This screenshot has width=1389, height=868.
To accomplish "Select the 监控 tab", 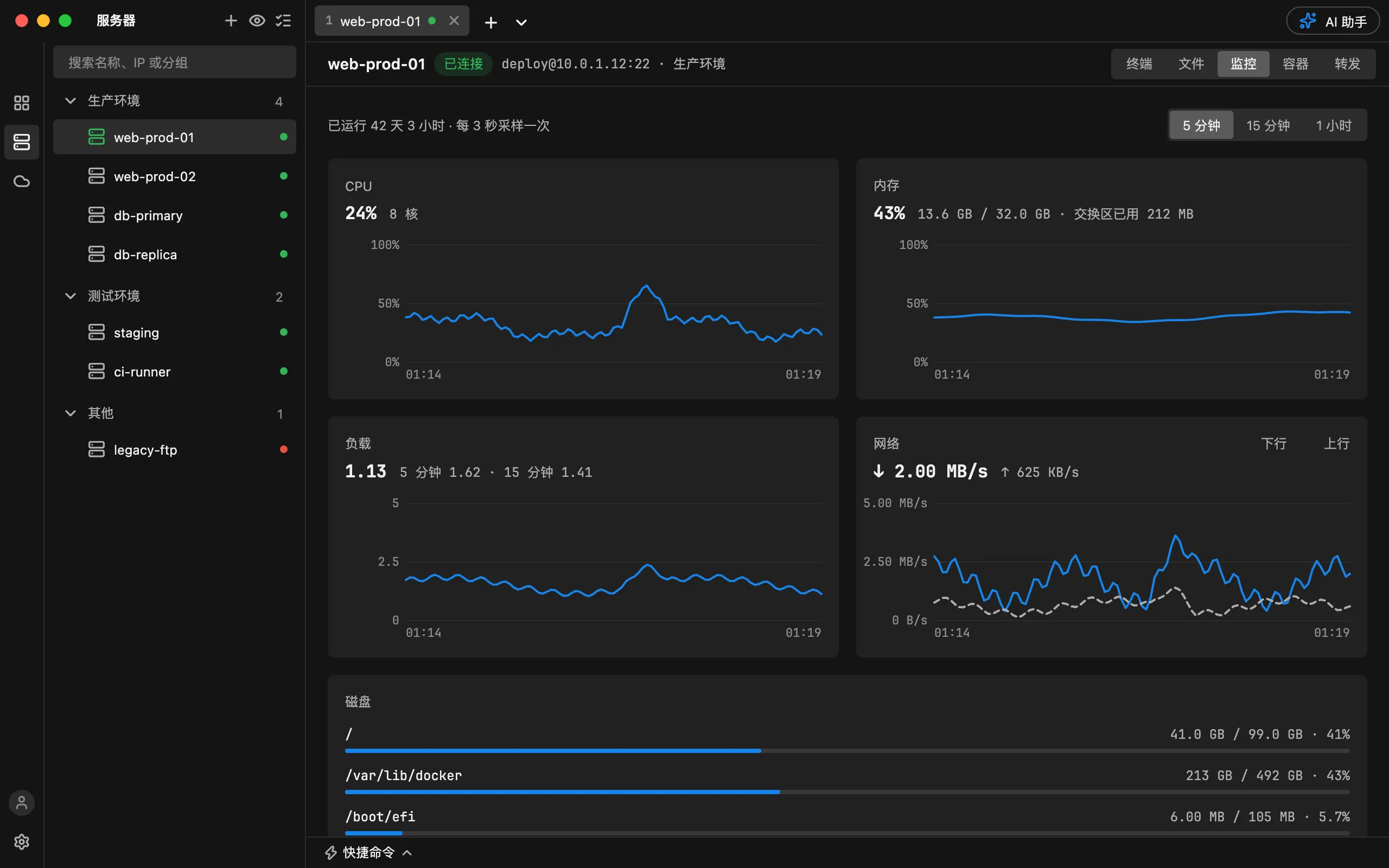I will click(1243, 63).
